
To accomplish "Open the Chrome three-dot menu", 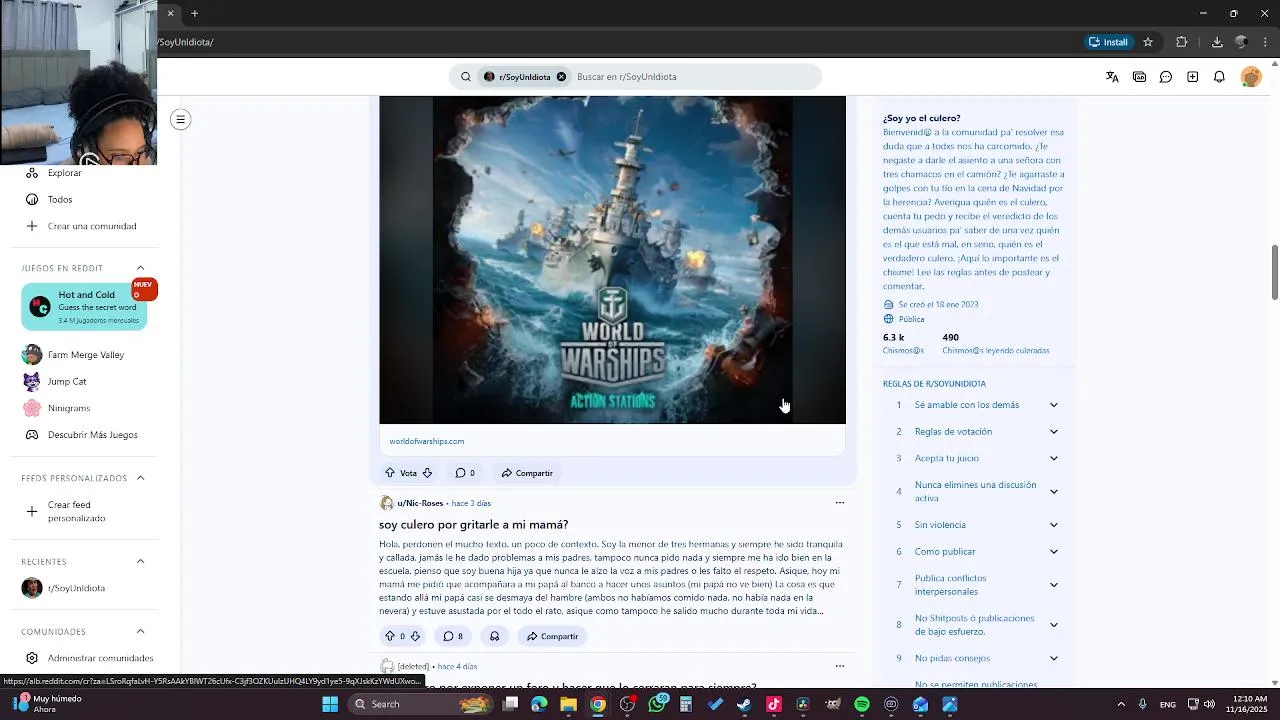I will click(1265, 42).
